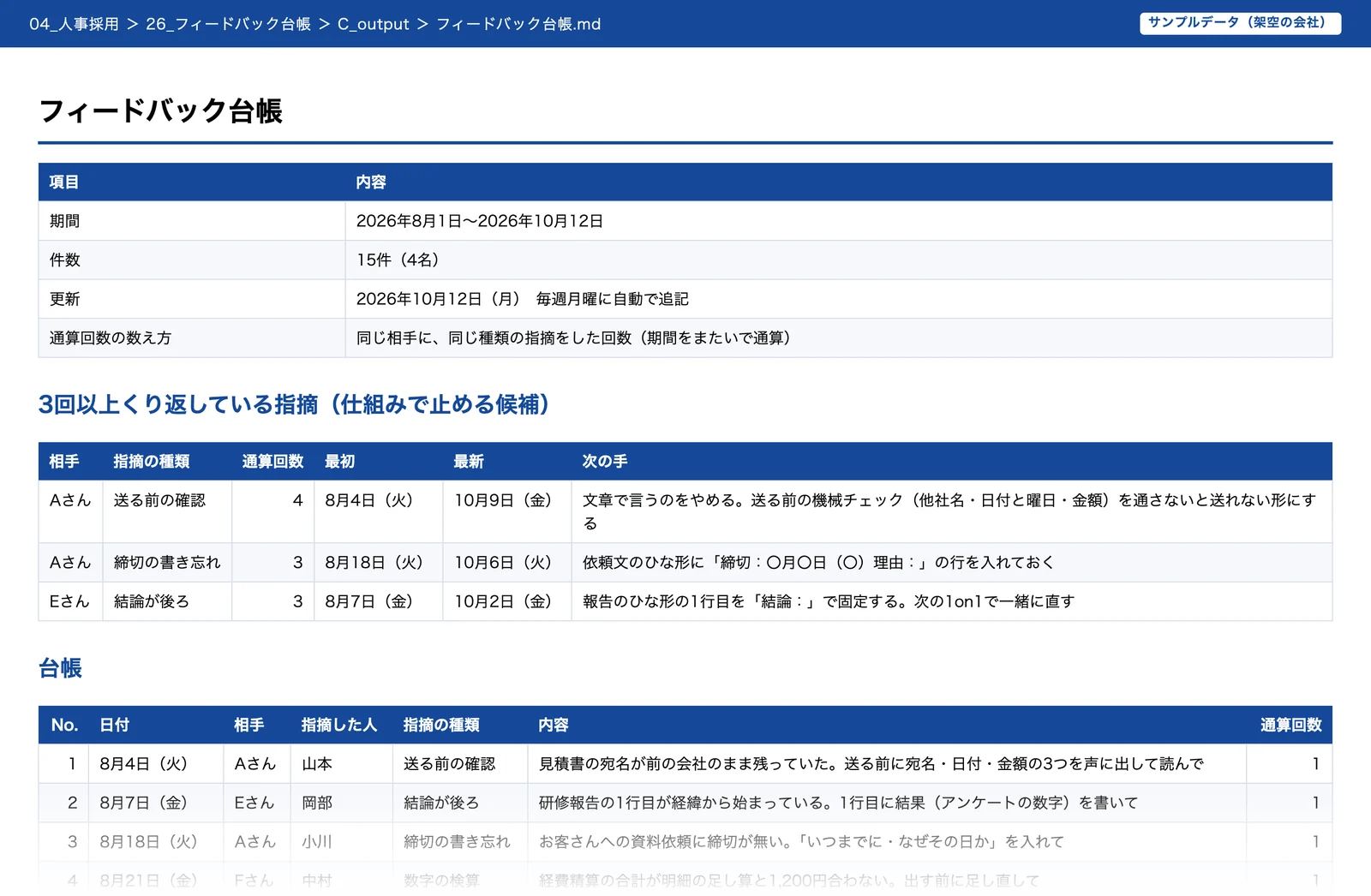Select the 山本 cell in ledger row 1

[x=342, y=763]
